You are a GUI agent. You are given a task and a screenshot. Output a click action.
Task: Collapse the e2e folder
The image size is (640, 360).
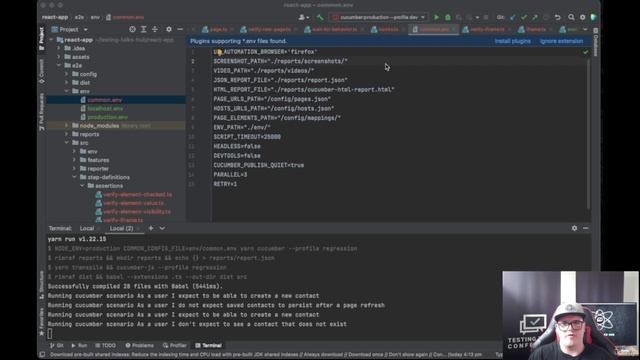click(x=59, y=65)
